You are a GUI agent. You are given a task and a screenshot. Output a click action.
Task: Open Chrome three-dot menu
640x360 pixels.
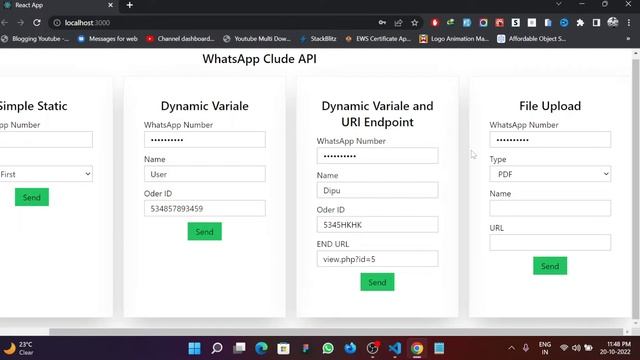click(x=629, y=23)
